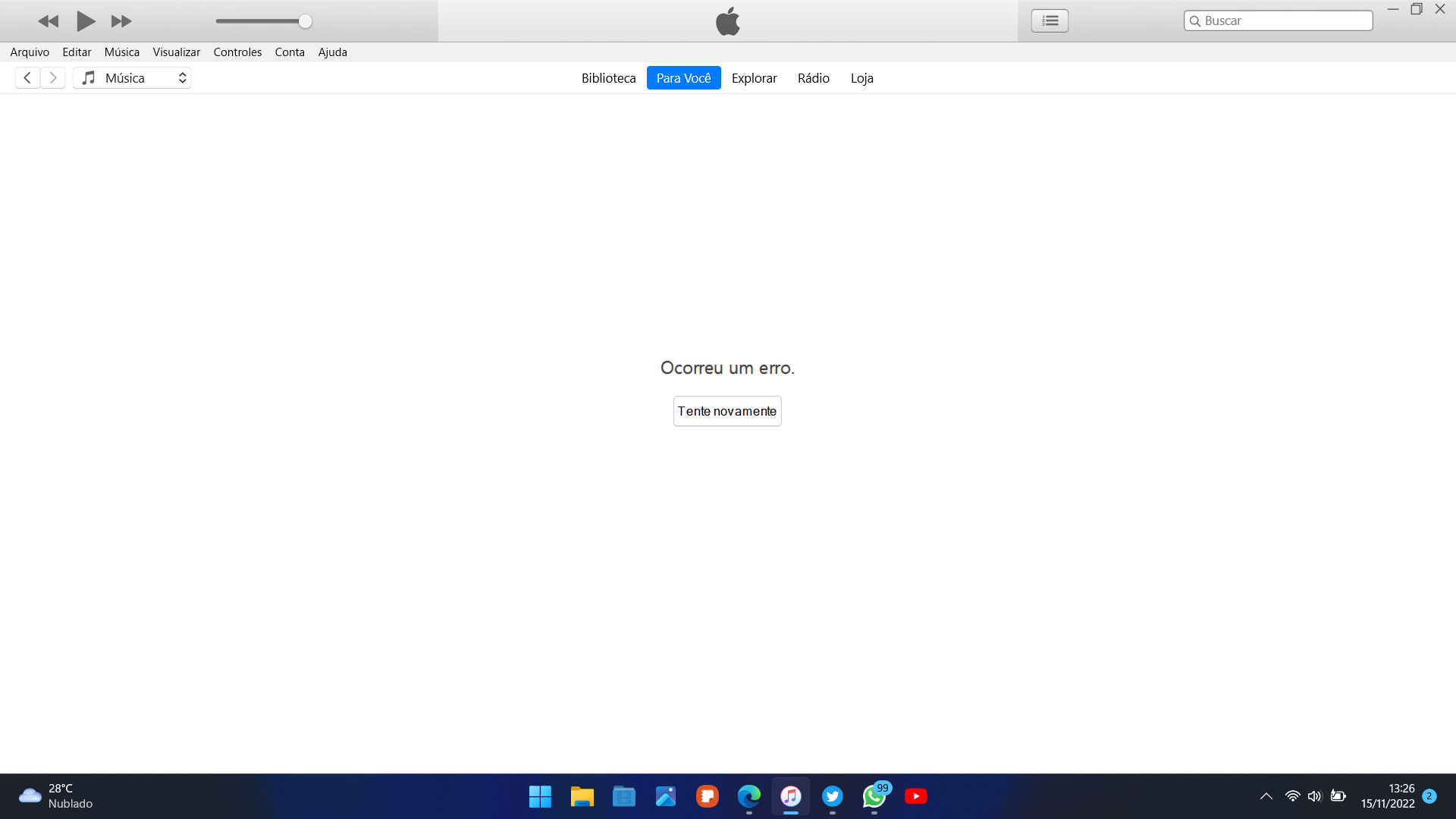Screen dimensions: 1456x819
Task: Open the iTunes icon in taskbar
Action: [x=790, y=796]
